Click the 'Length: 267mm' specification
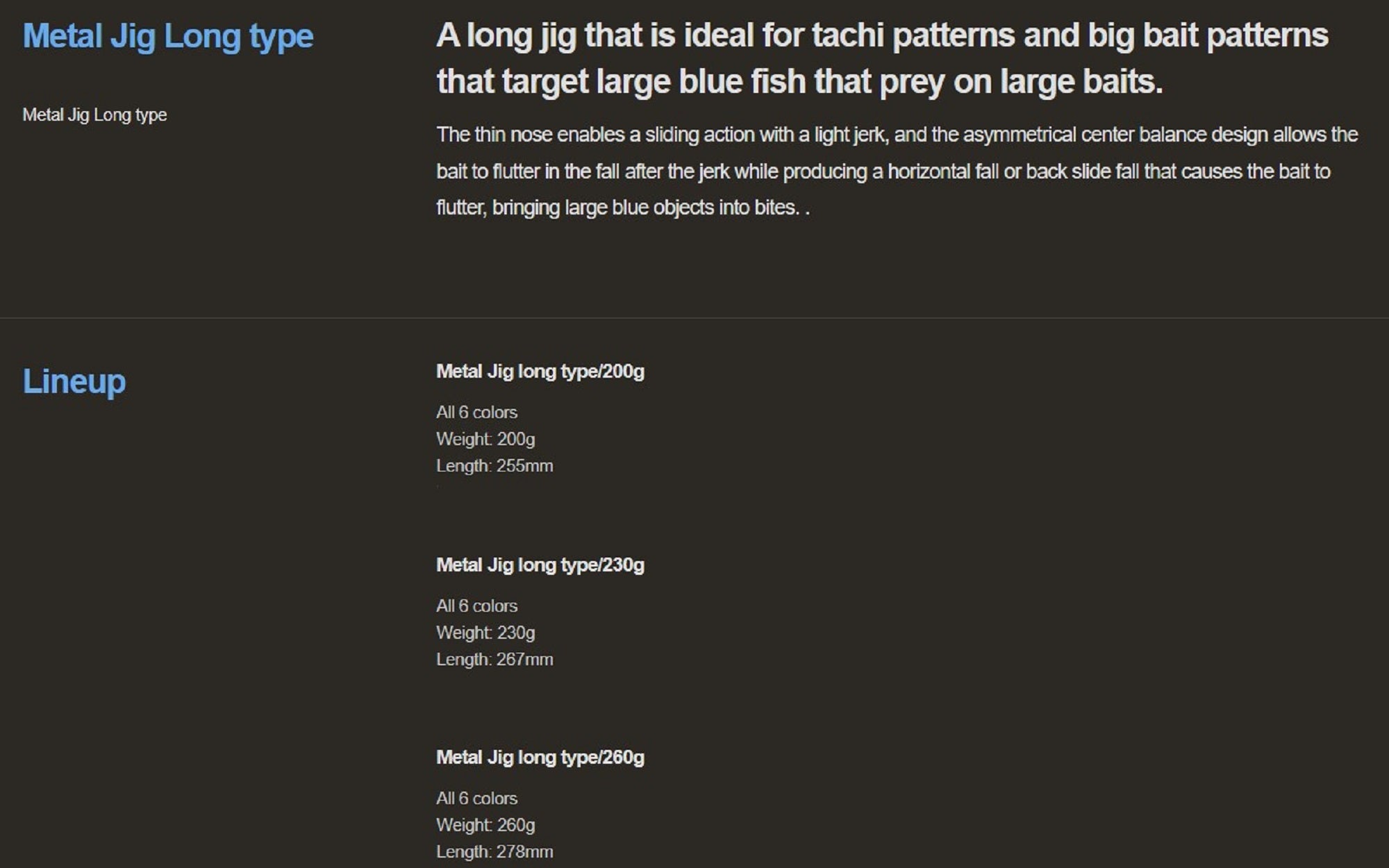Screen dimensions: 1389x868 494,660
